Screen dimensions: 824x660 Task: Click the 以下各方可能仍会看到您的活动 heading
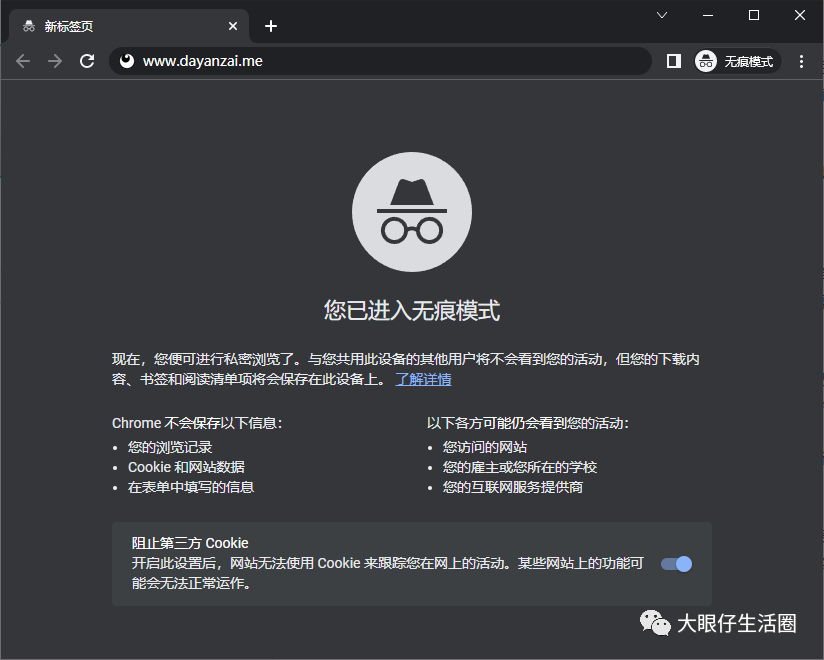pos(528,423)
